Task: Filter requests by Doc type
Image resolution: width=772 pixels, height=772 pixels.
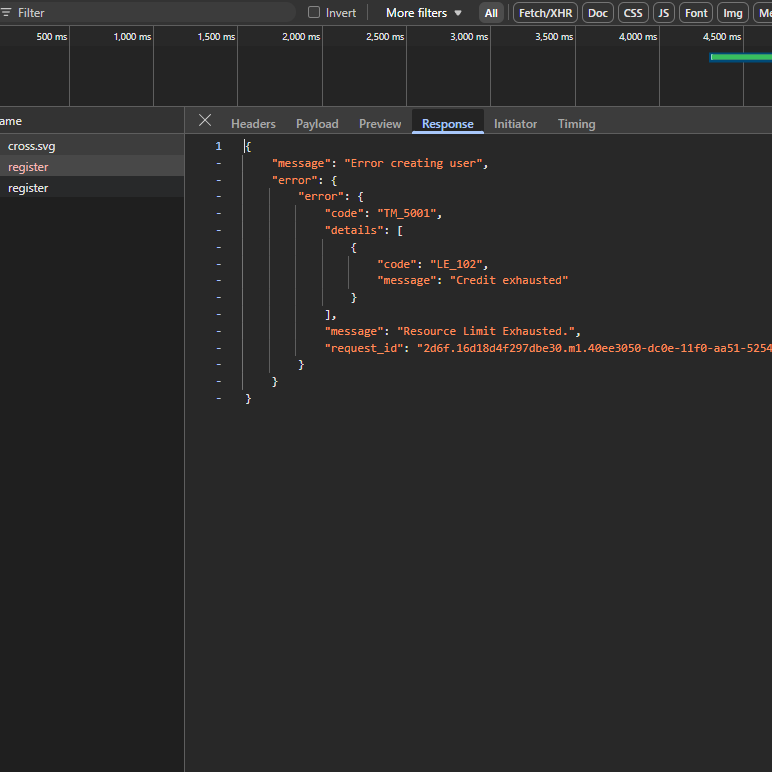Action: pos(598,13)
